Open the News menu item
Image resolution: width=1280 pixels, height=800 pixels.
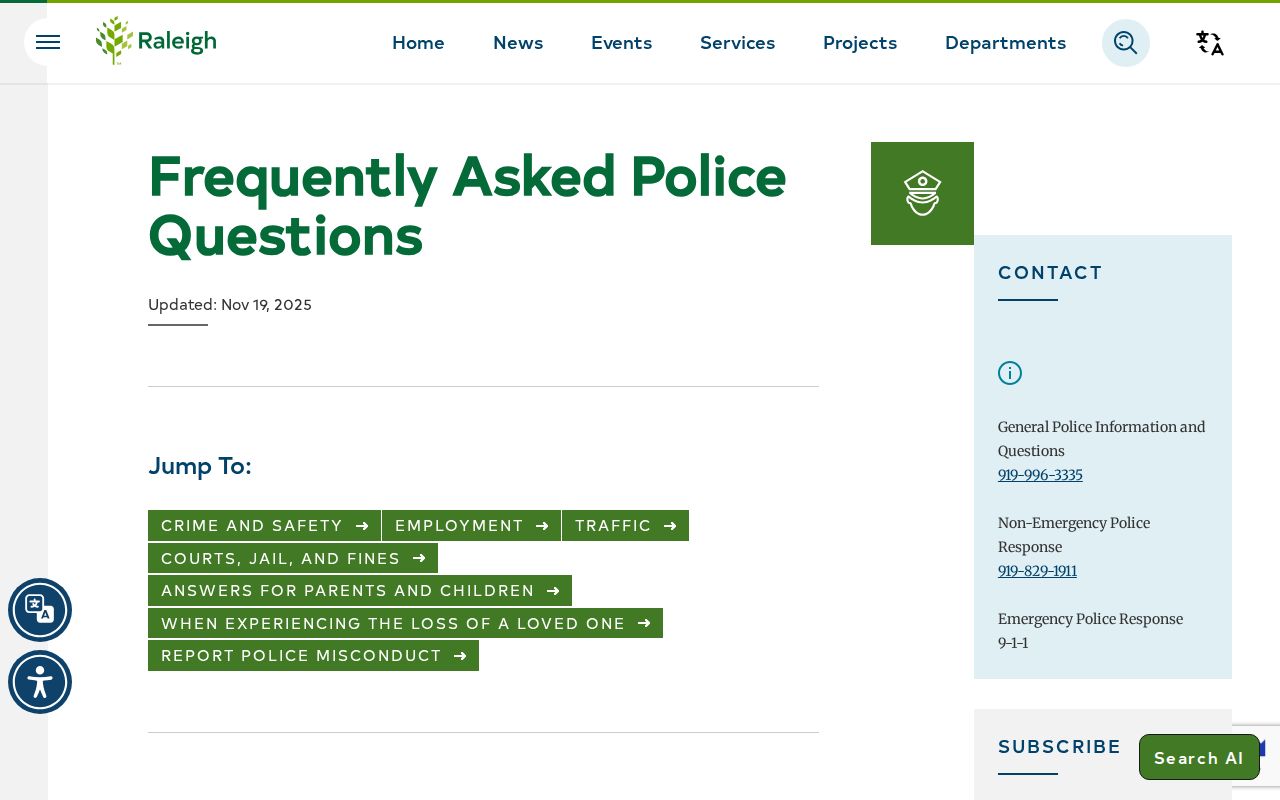coord(518,43)
